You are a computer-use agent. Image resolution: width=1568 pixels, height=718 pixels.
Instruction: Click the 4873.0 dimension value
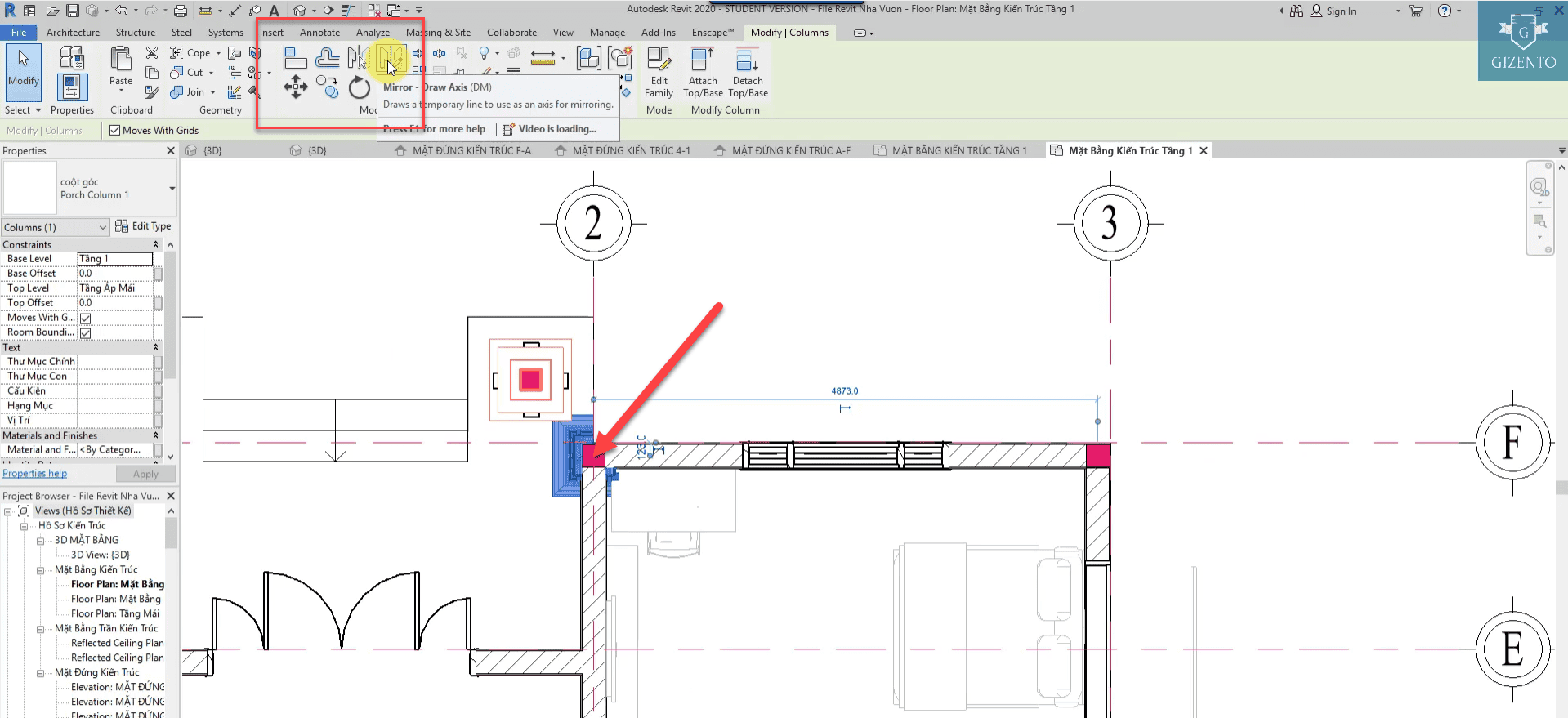point(845,391)
